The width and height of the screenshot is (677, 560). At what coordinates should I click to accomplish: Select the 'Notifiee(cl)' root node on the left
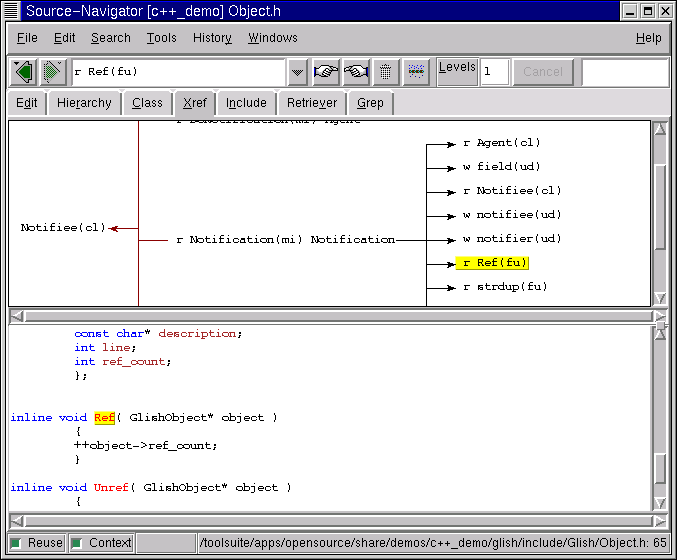(x=63, y=228)
